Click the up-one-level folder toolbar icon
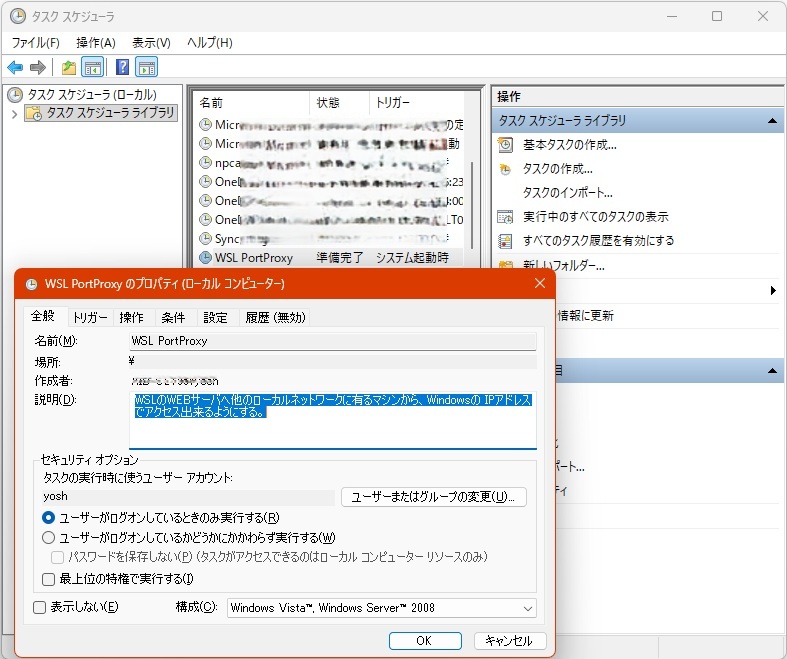 pos(68,68)
